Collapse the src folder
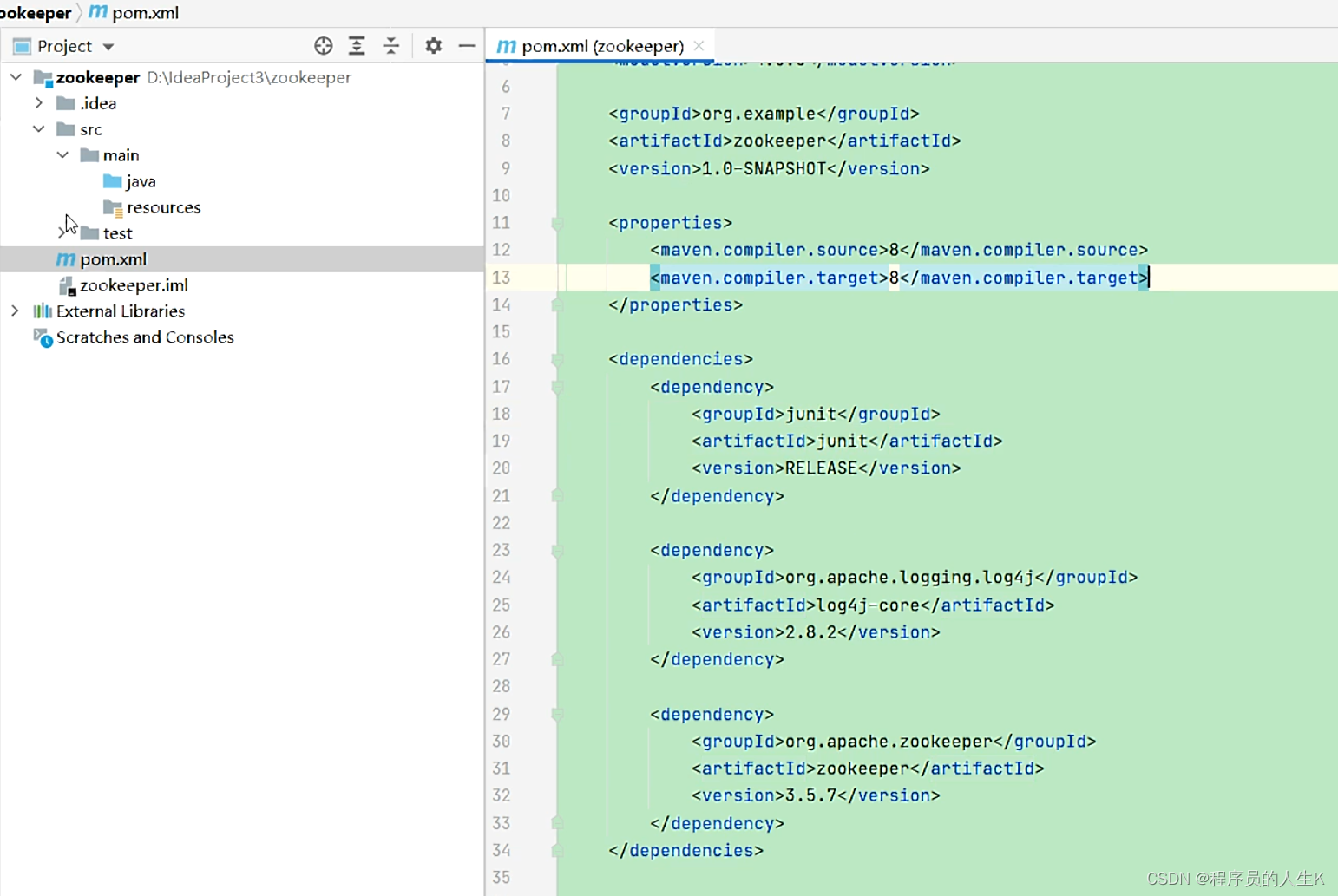Viewport: 1338px width, 896px height. click(39, 129)
